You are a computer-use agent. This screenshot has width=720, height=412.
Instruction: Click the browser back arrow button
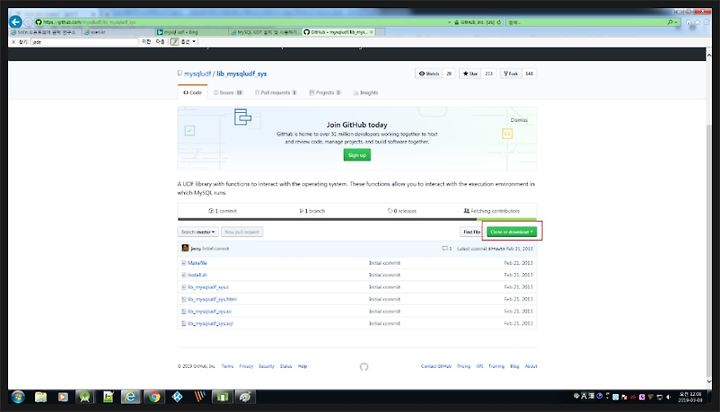(x=16, y=22)
